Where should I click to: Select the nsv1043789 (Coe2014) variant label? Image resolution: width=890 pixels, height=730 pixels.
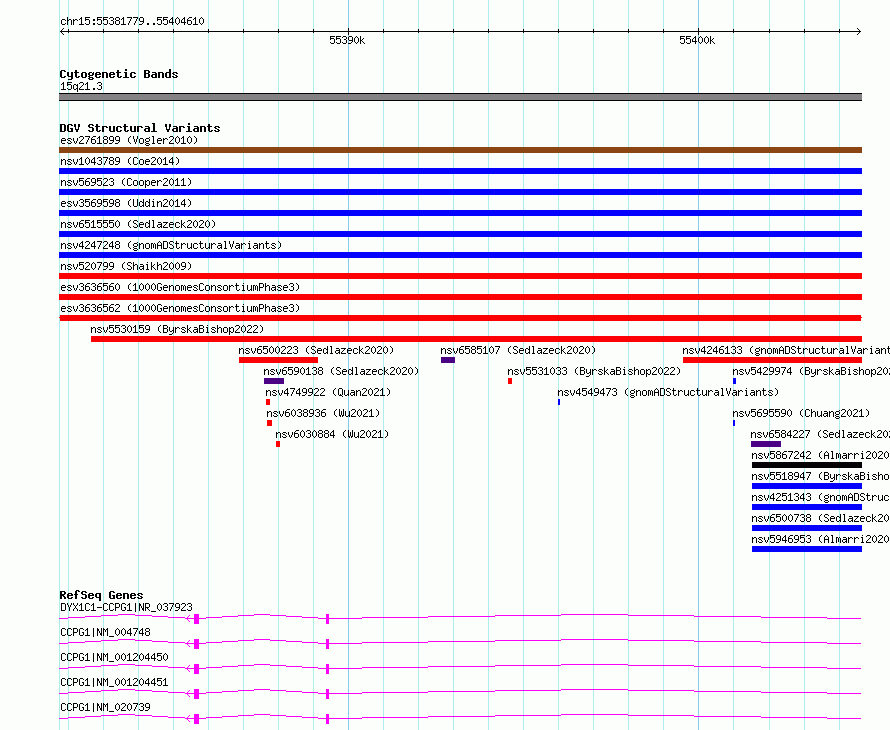tap(120, 161)
